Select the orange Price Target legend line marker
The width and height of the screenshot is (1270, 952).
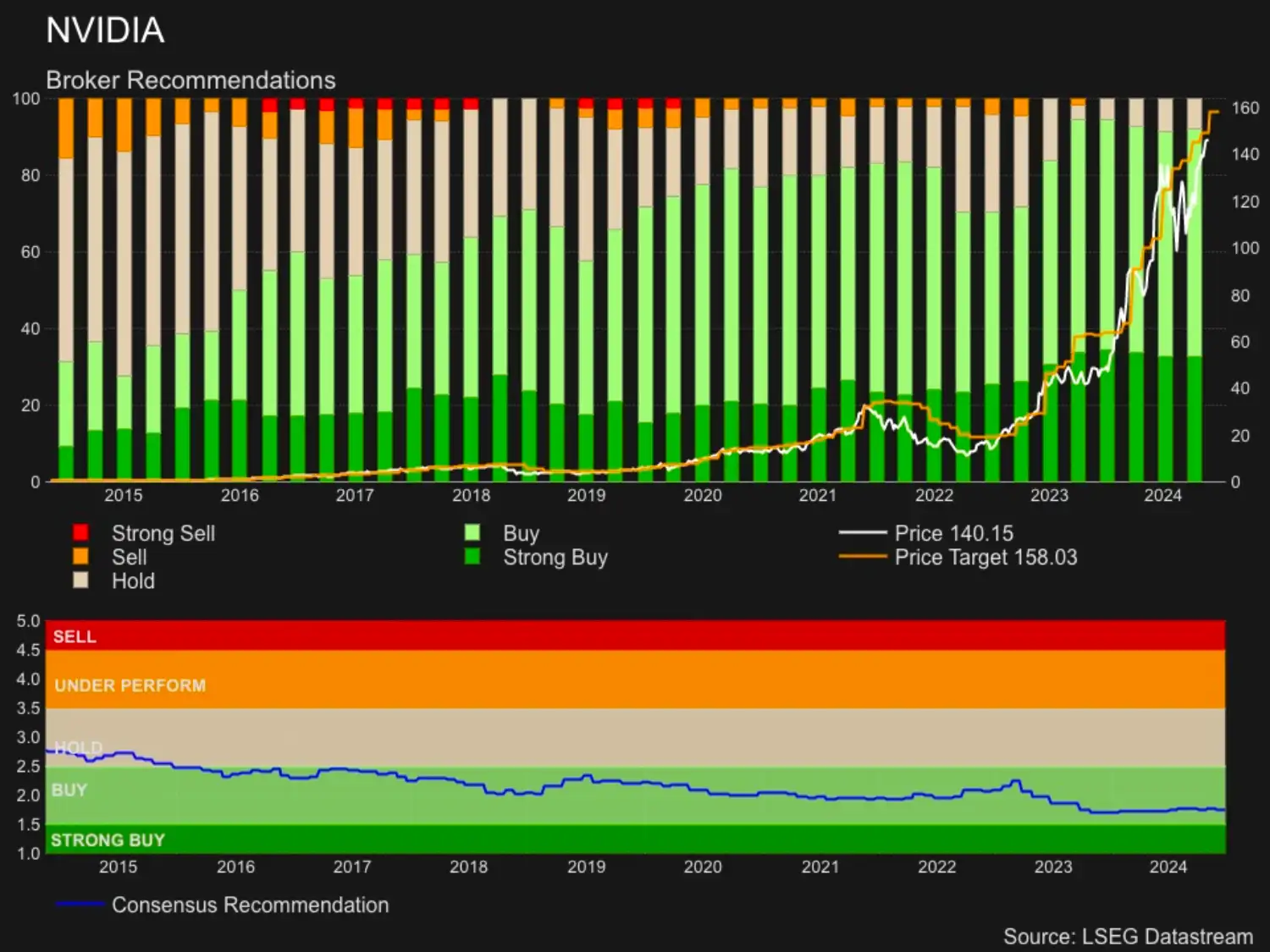tap(862, 557)
